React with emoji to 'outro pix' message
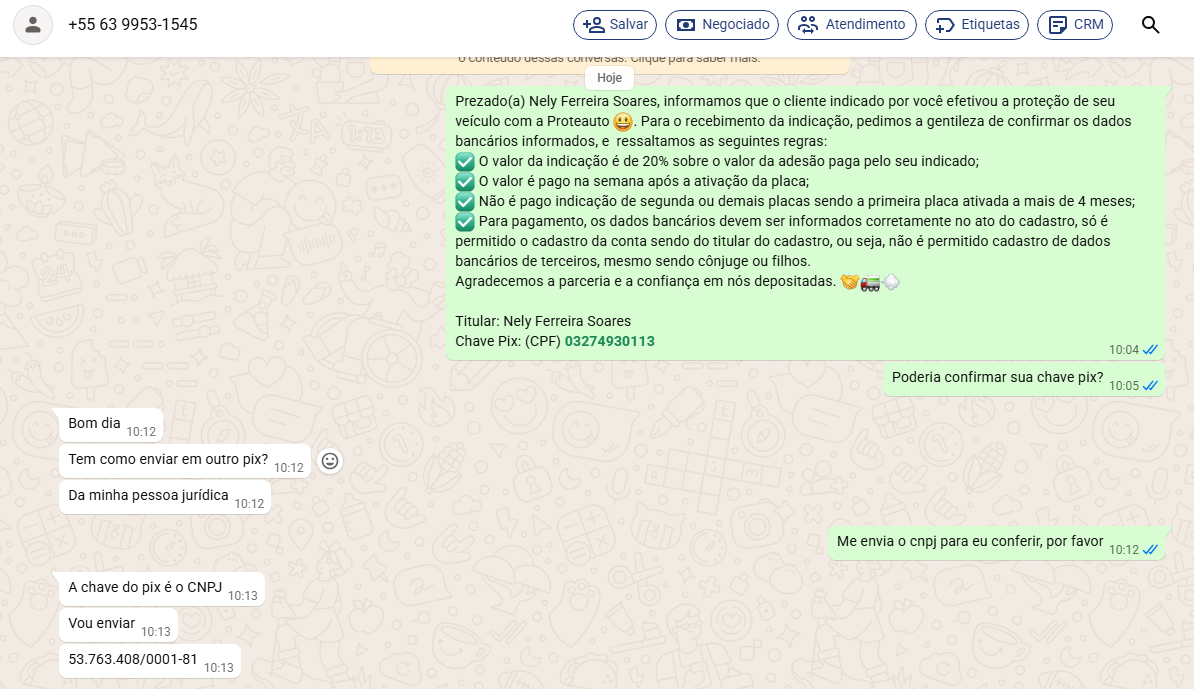This screenshot has height=689, width=1194. coord(330,461)
